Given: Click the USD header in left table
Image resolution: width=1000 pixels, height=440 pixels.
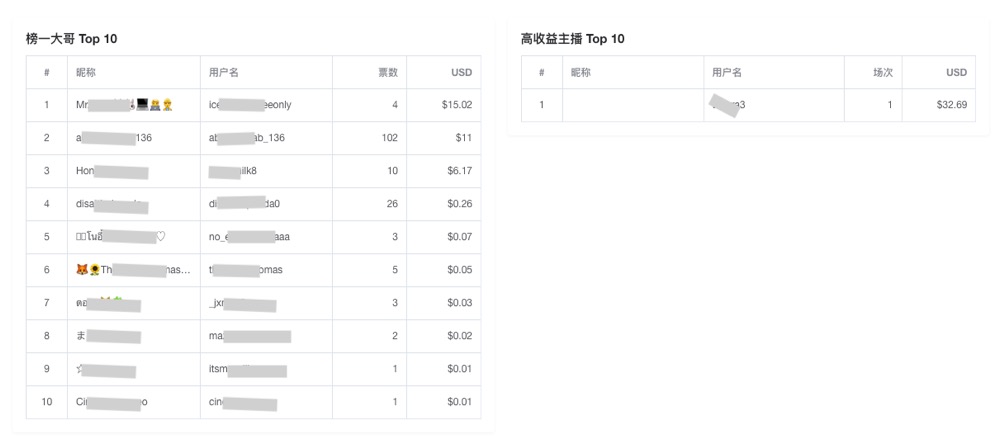Looking at the screenshot, I should pos(462,72).
